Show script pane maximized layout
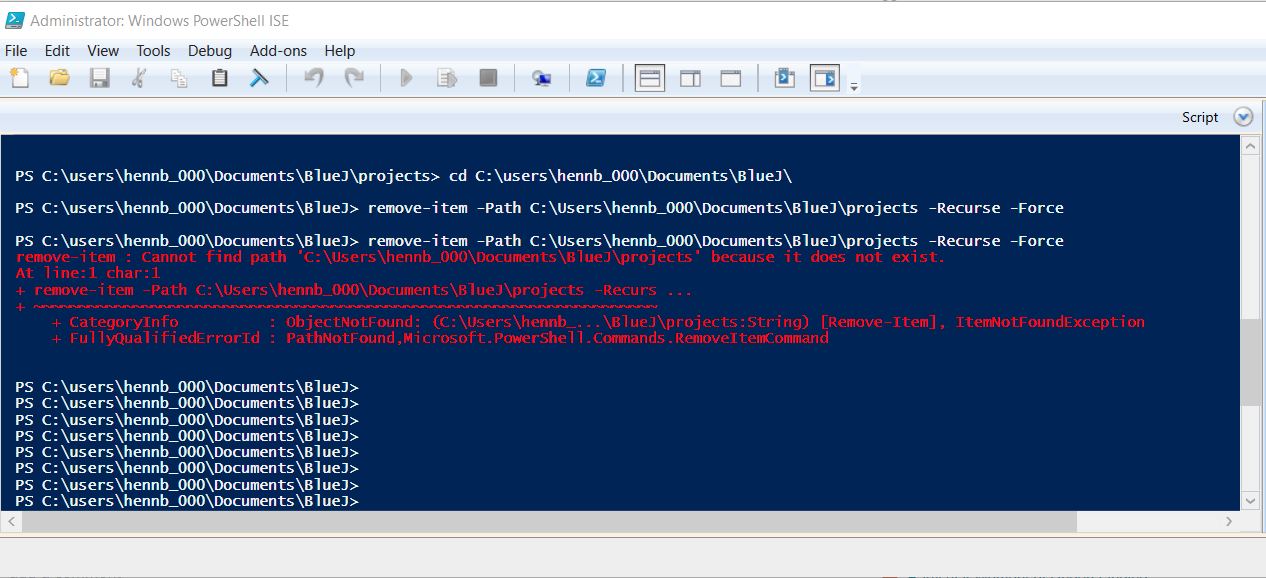Image resolution: width=1266 pixels, height=578 pixels. [x=731, y=78]
